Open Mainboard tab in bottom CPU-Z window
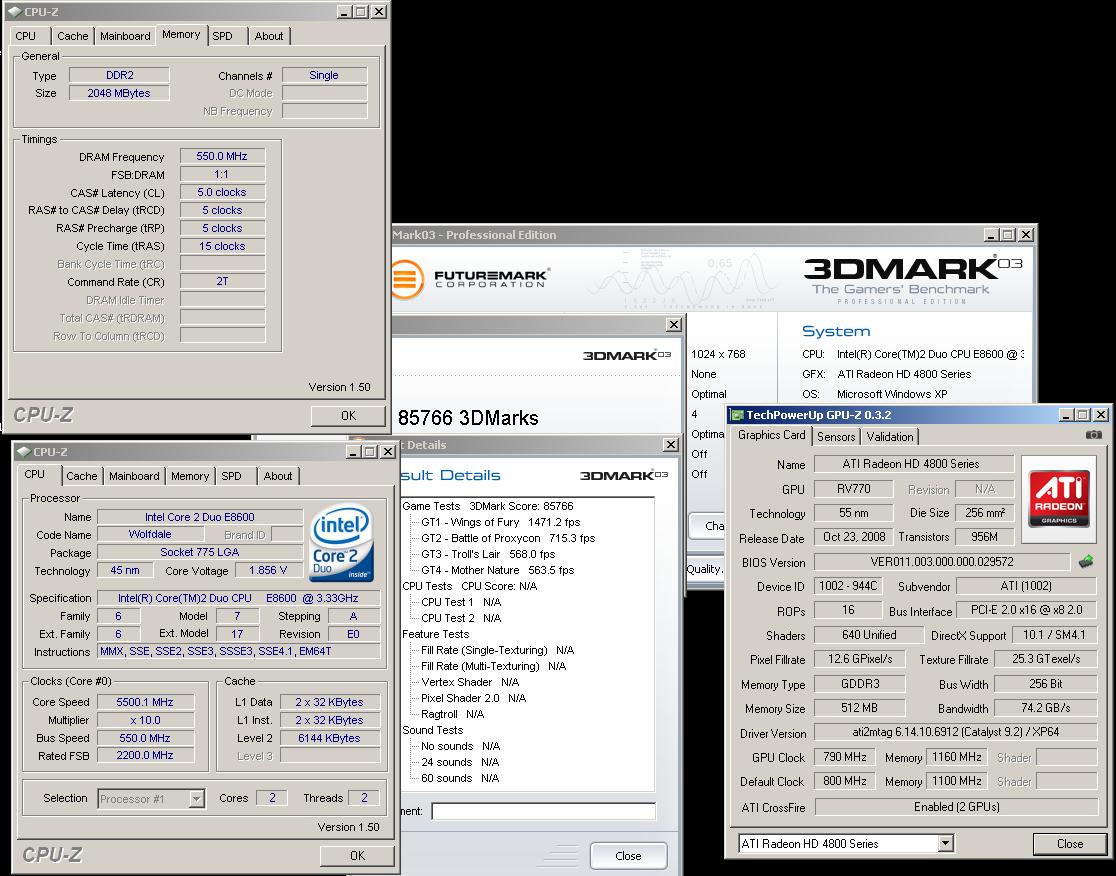 pyautogui.click(x=134, y=476)
